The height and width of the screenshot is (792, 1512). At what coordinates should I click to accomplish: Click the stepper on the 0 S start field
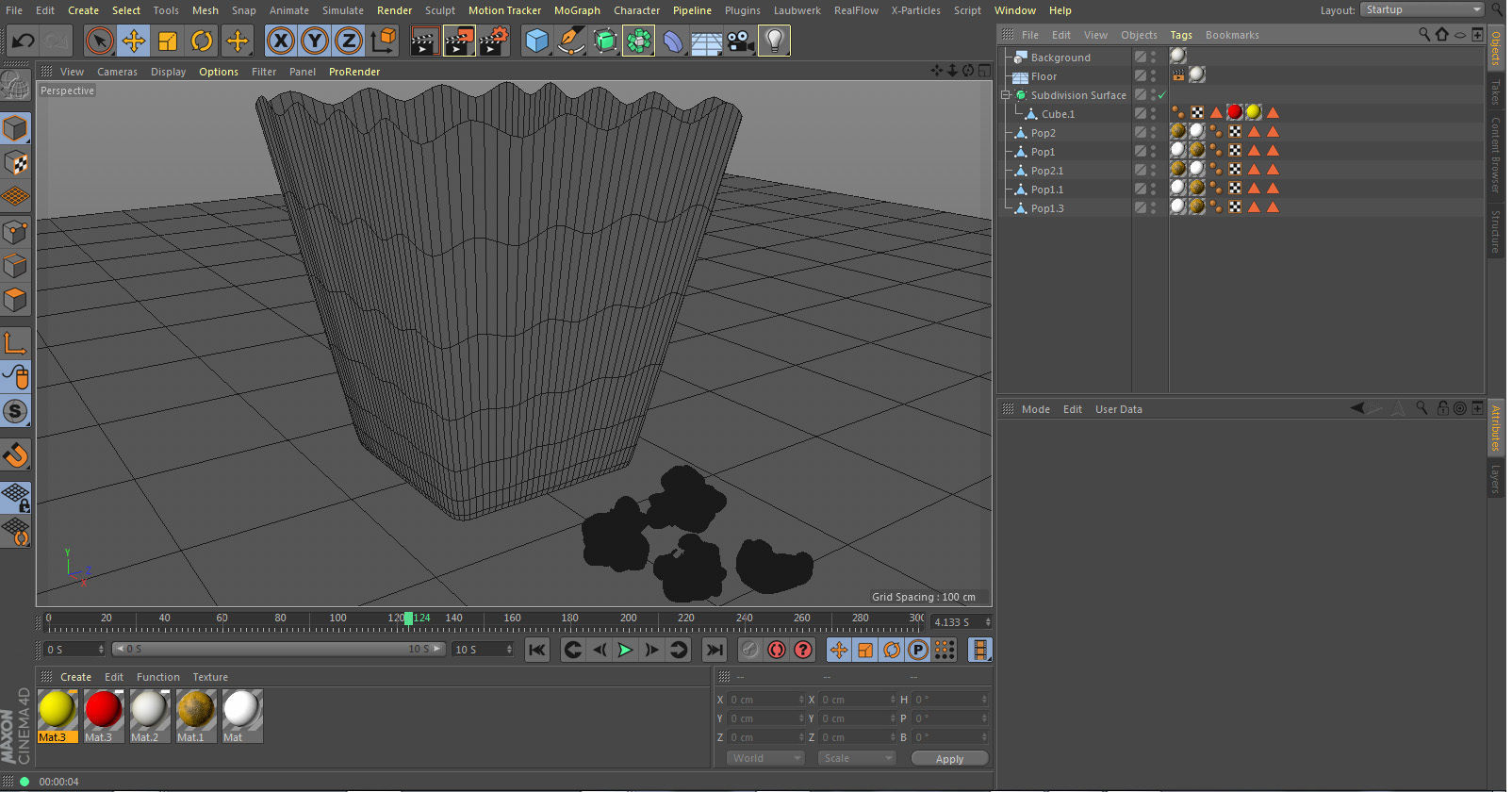pyautogui.click(x=101, y=650)
